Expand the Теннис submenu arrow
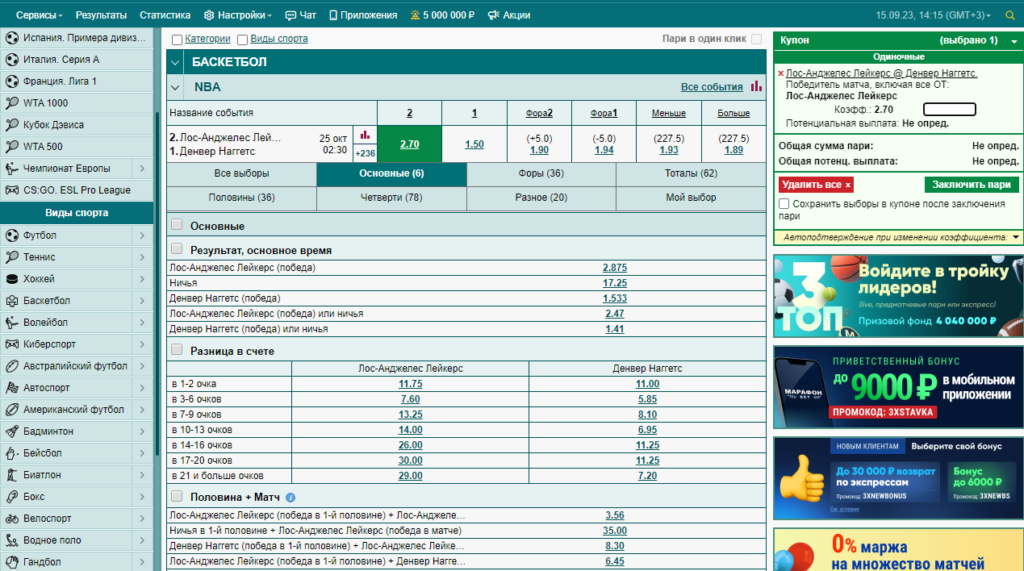1024x571 pixels. 142,257
